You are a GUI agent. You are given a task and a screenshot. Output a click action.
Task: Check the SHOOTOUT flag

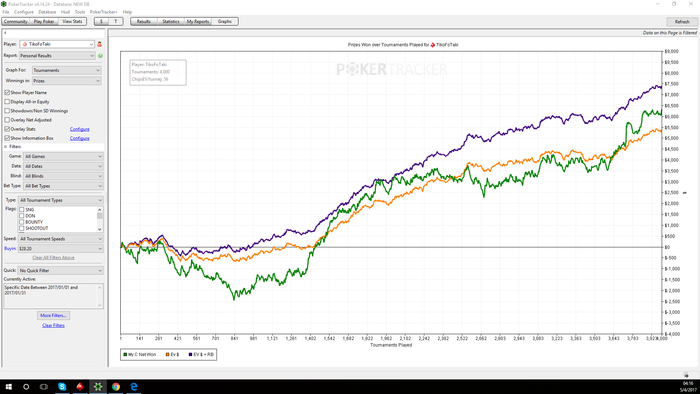pyautogui.click(x=21, y=228)
